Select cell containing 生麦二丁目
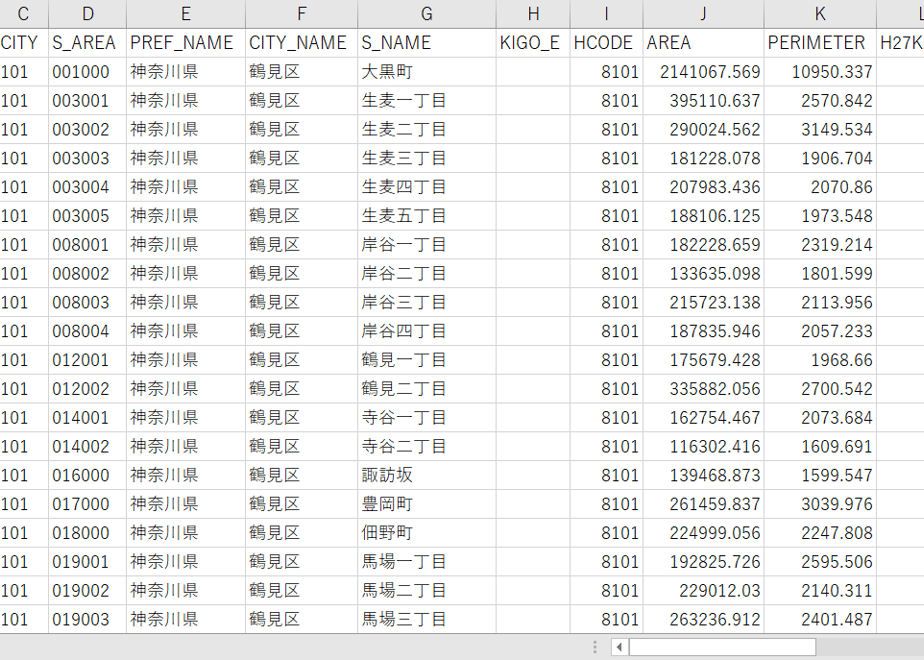The width and height of the screenshot is (924, 660). point(427,130)
